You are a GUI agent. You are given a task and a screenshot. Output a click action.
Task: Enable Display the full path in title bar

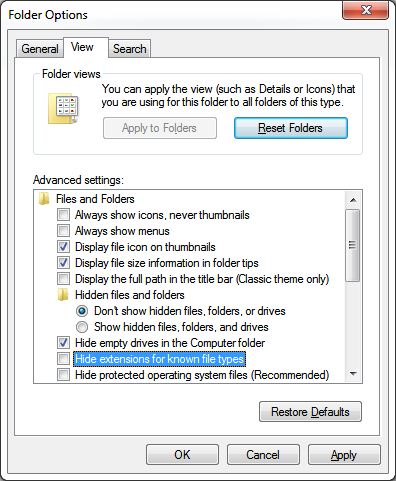pyautogui.click(x=63, y=279)
